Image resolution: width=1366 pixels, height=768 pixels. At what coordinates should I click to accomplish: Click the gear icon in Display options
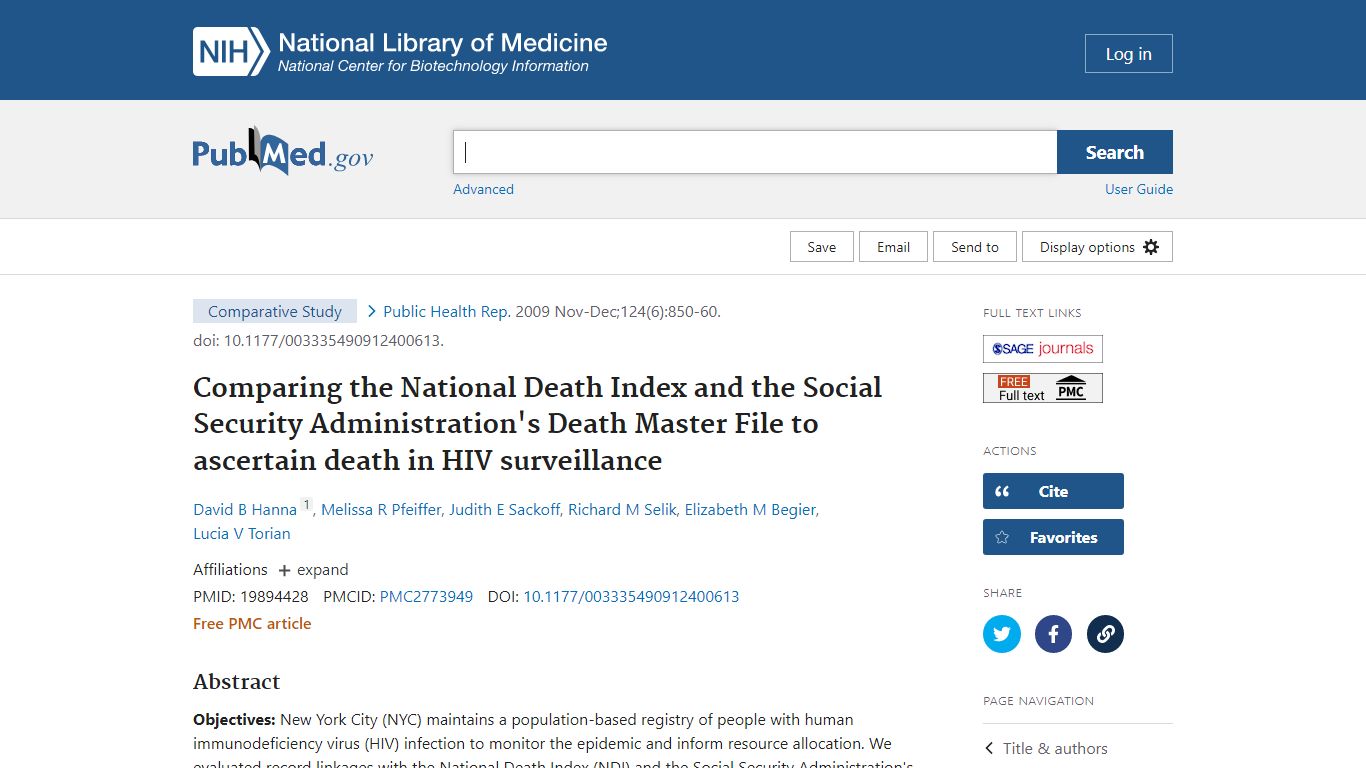[1151, 247]
